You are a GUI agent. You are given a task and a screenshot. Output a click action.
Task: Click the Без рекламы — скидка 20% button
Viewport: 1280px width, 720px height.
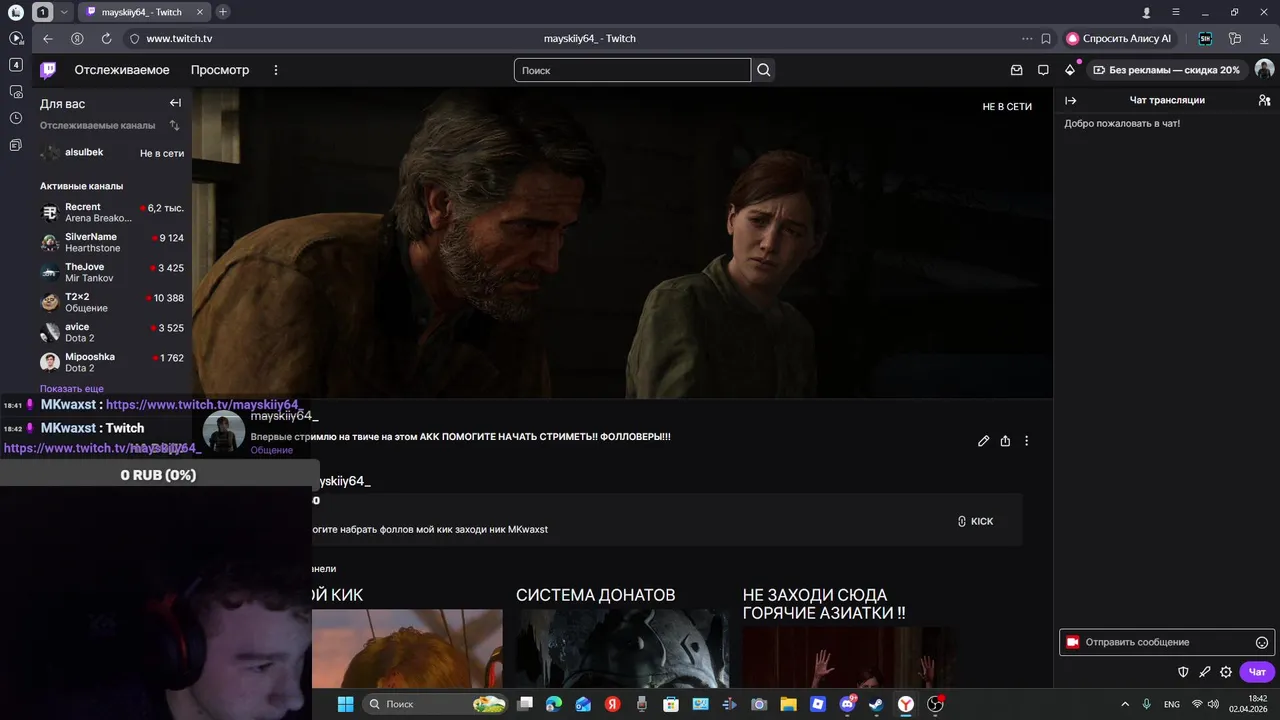click(1166, 70)
